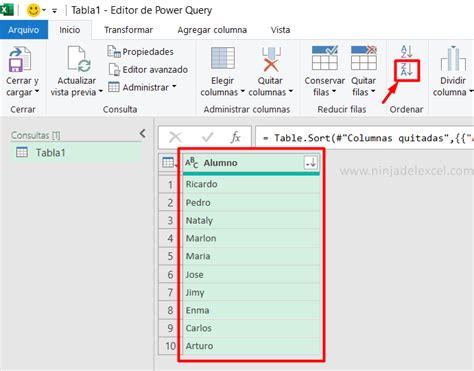Select the cell Jose
474x371 pixels.
click(251, 274)
